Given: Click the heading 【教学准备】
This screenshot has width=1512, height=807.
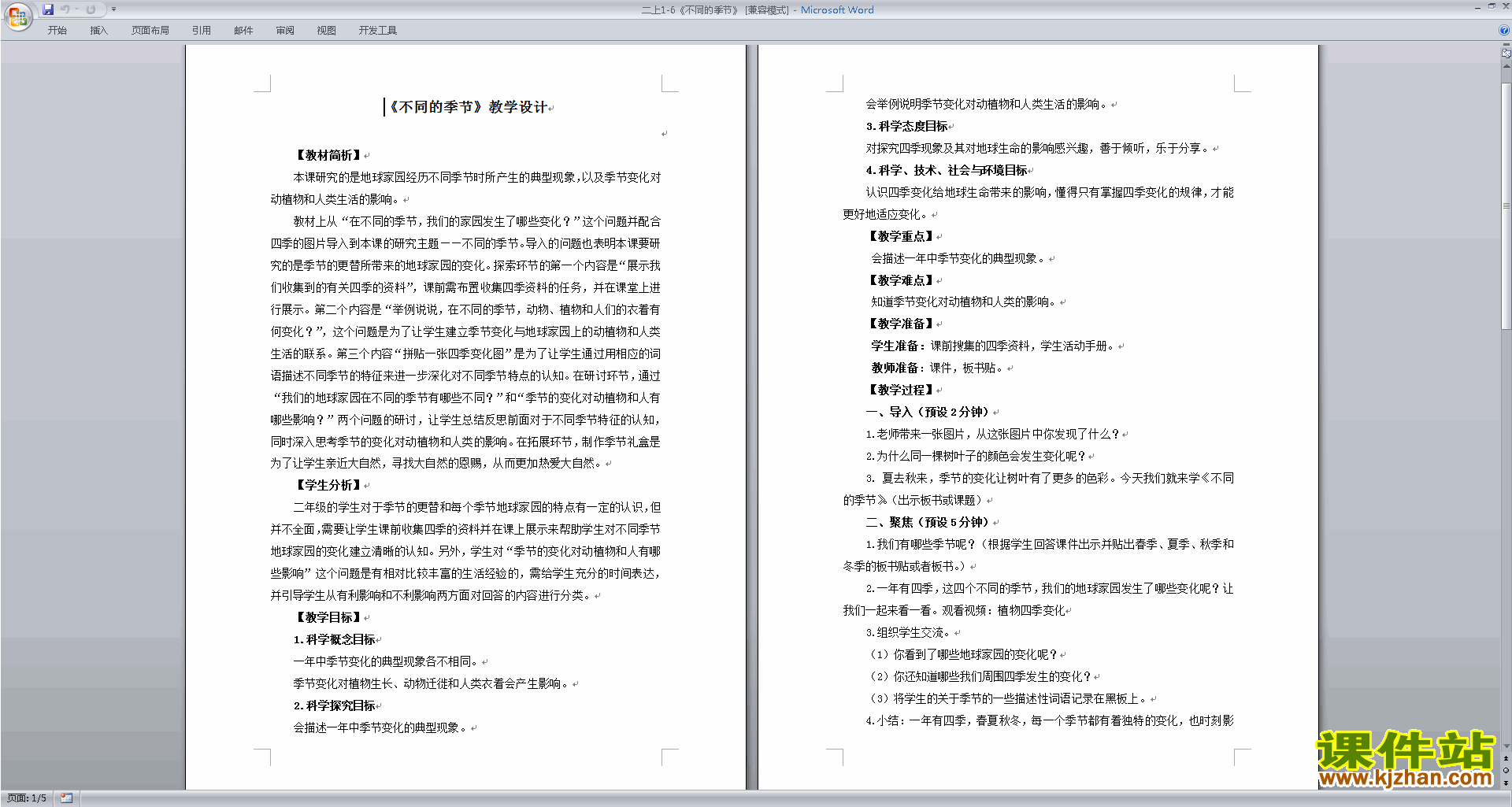Looking at the screenshot, I should click(x=902, y=324).
